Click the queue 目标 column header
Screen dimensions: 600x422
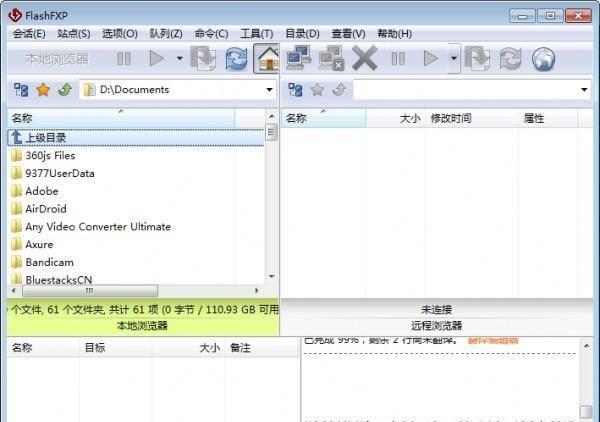click(x=115, y=348)
